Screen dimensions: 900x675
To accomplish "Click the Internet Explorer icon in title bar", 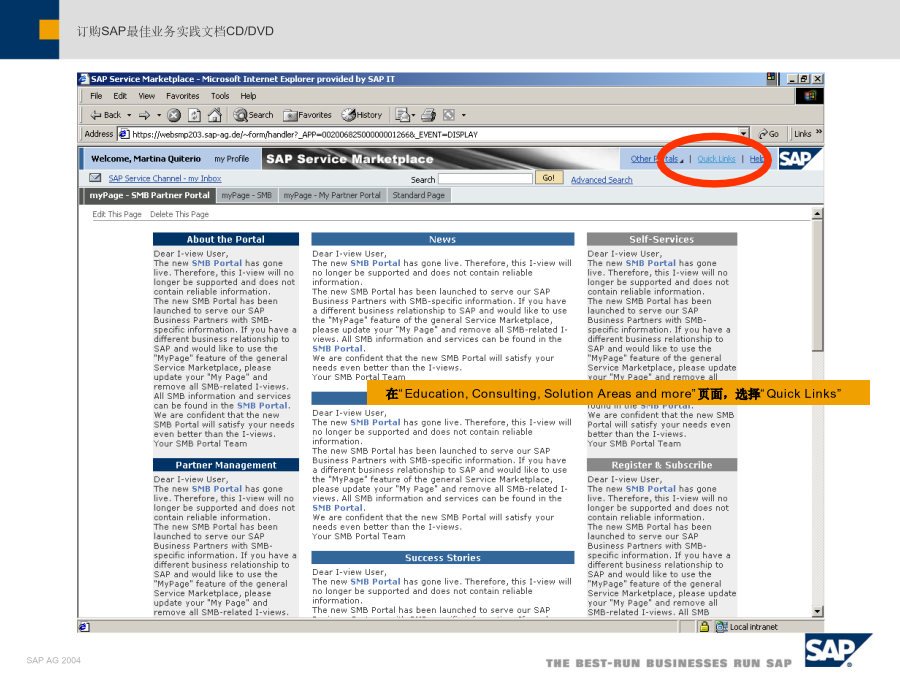I will [x=84, y=79].
